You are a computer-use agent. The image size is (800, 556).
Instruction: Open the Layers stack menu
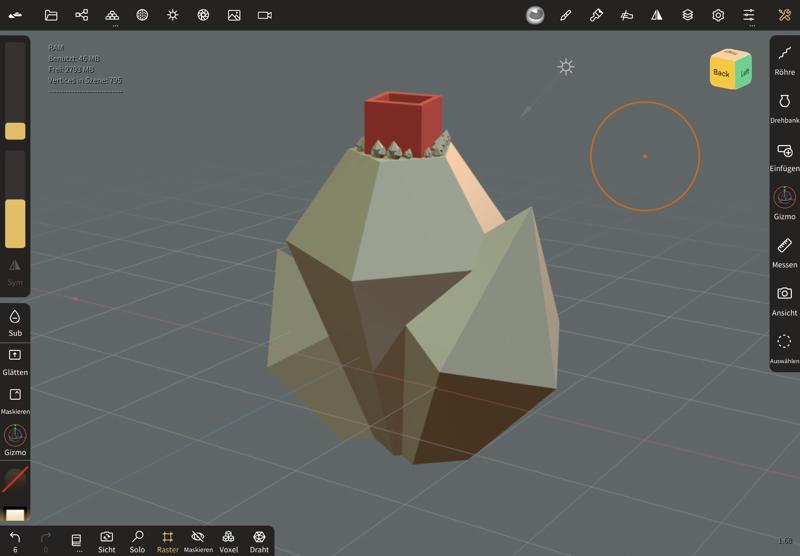point(688,15)
